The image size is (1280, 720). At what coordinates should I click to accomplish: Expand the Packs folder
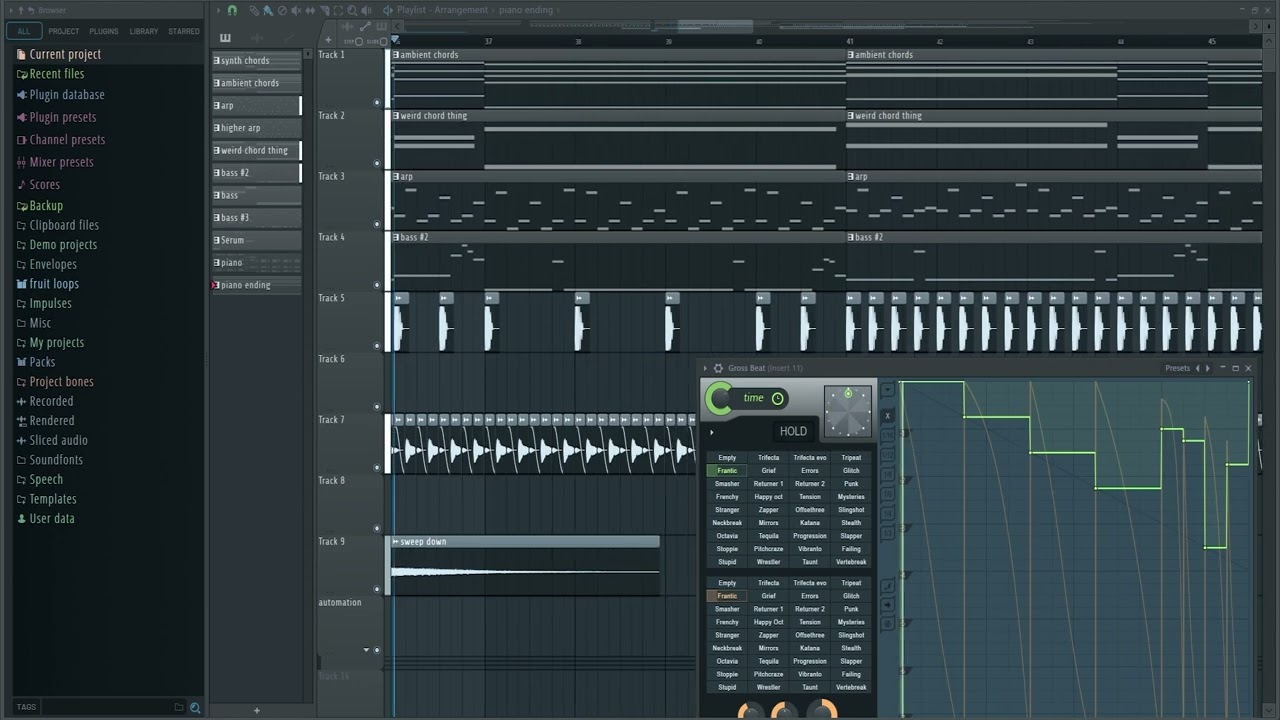click(42, 362)
